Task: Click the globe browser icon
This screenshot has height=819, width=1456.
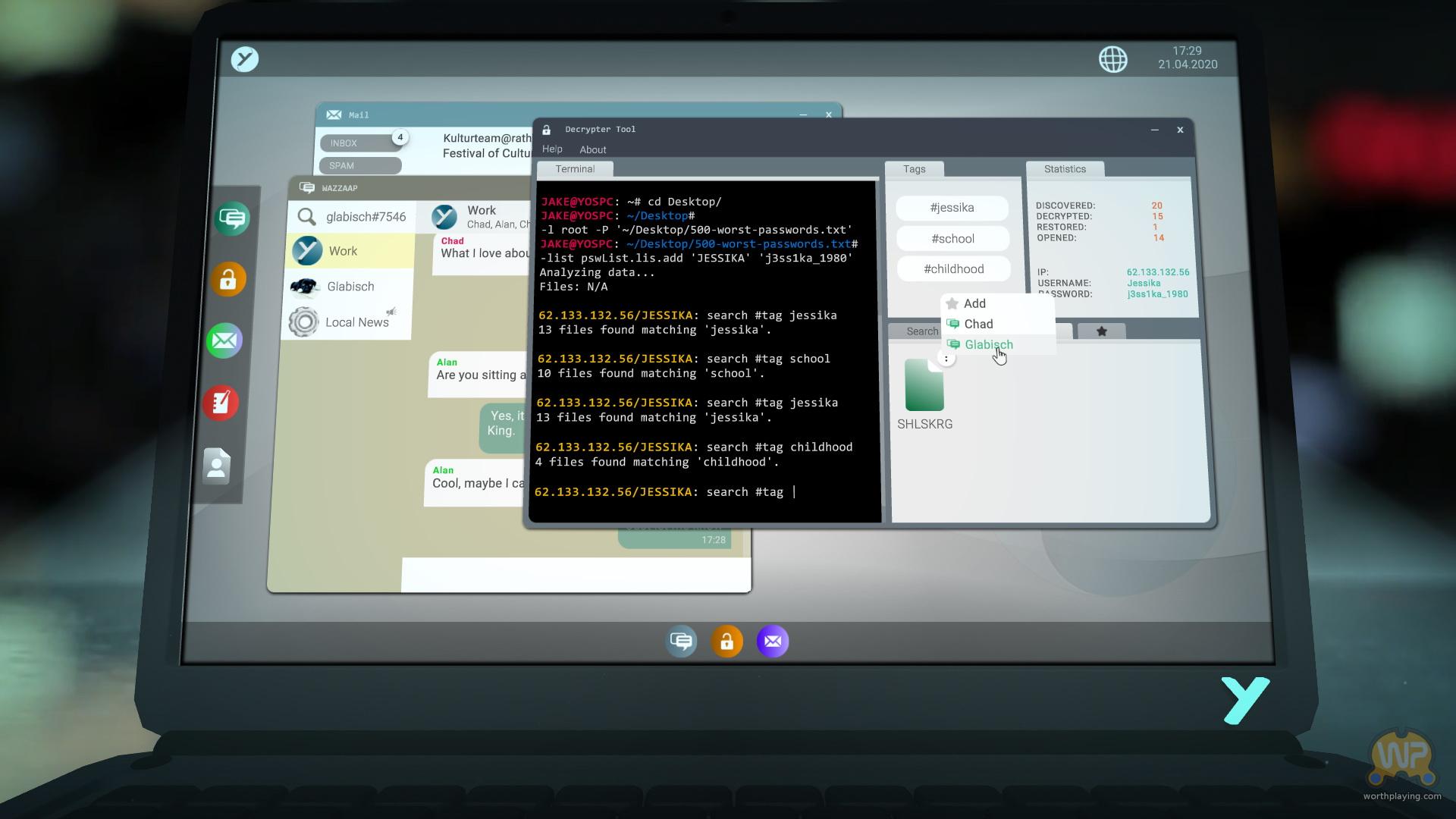Action: pos(1112,59)
